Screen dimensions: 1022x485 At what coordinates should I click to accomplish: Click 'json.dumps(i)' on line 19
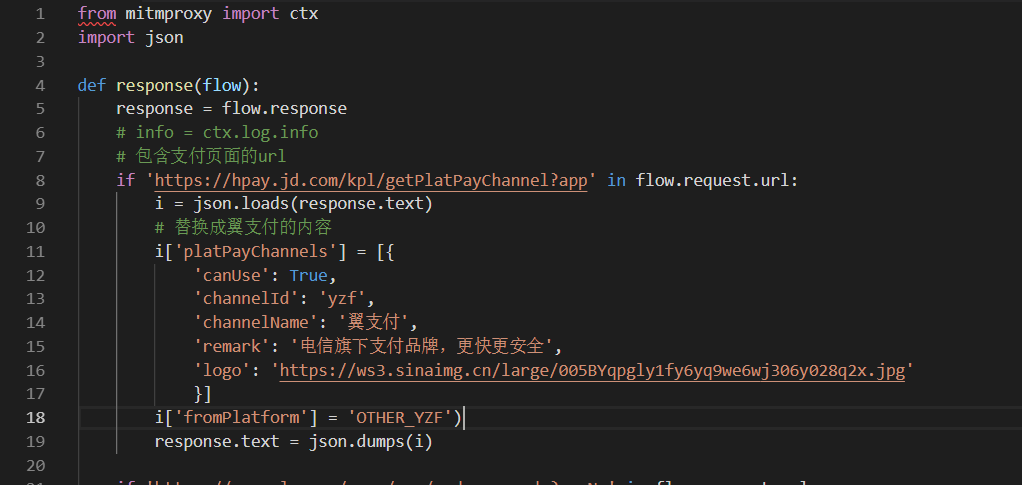[x=370, y=441]
